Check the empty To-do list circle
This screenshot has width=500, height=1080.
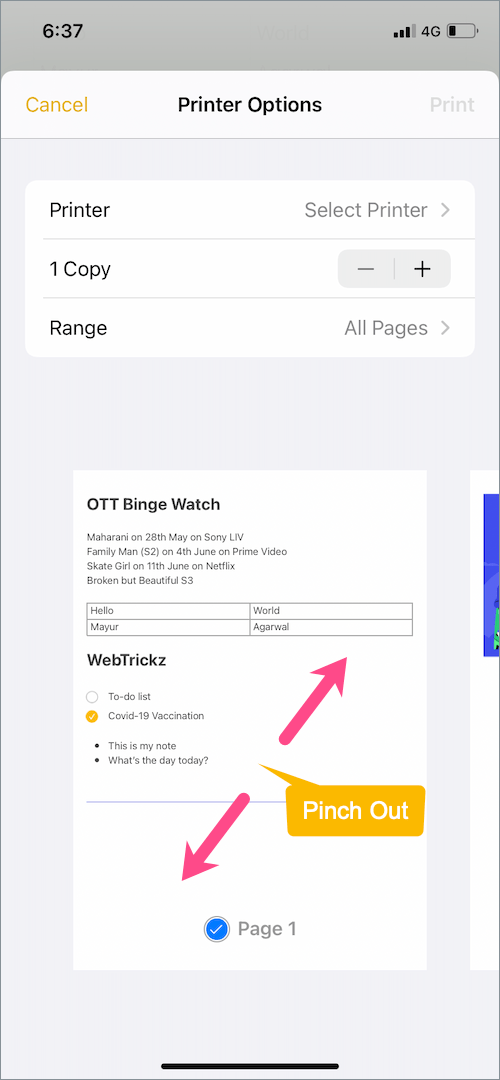(x=92, y=697)
